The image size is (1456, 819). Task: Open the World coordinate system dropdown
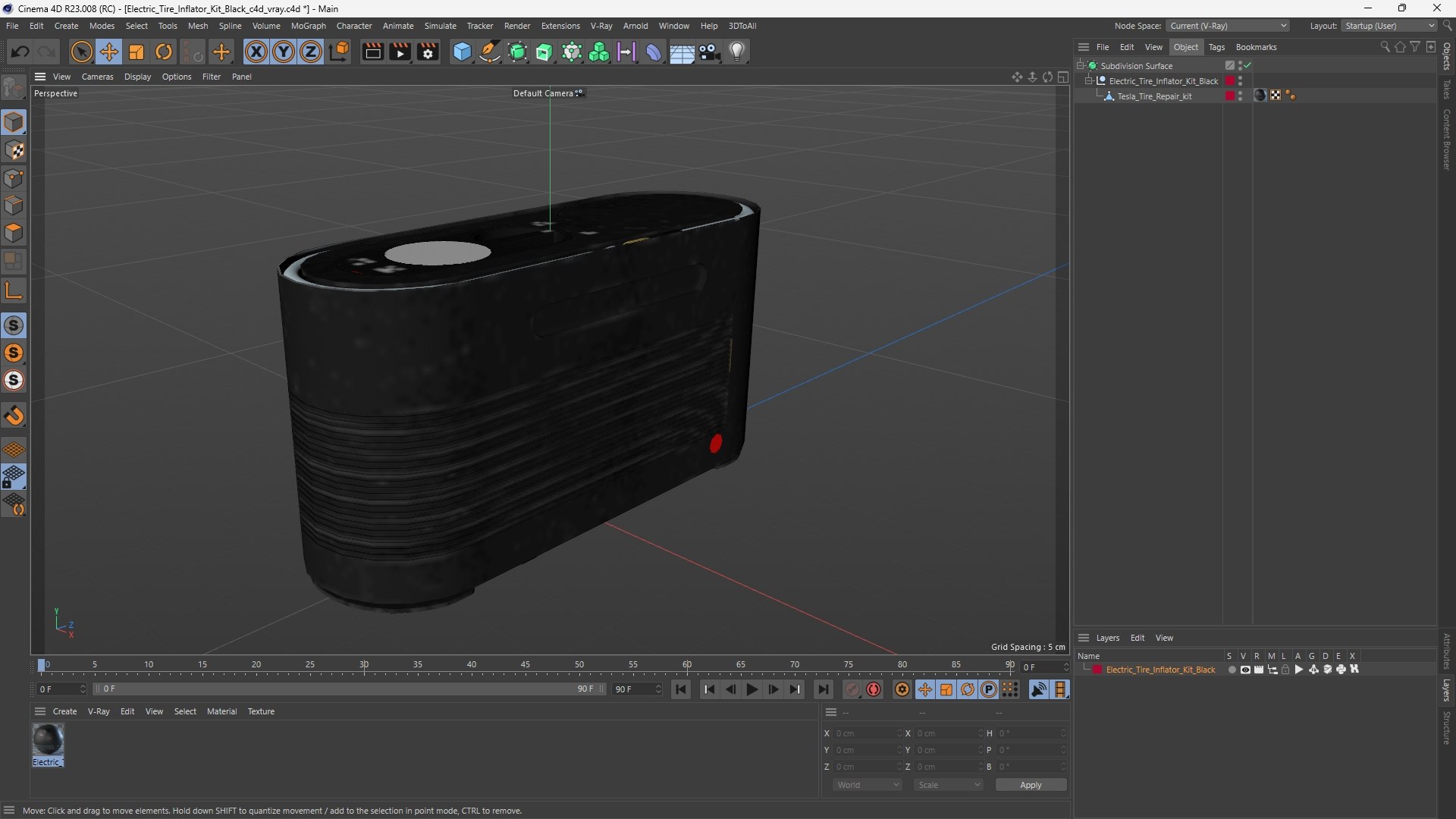[868, 785]
